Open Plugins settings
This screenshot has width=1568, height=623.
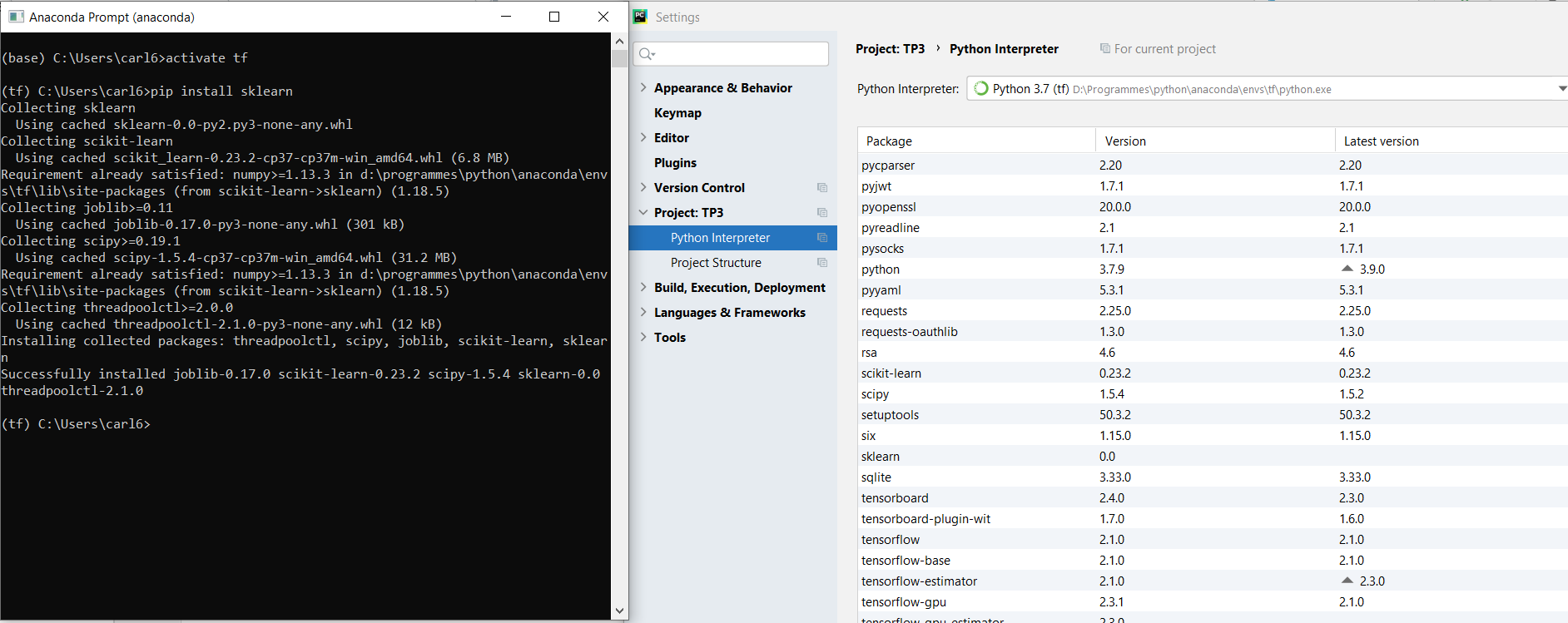(x=675, y=163)
